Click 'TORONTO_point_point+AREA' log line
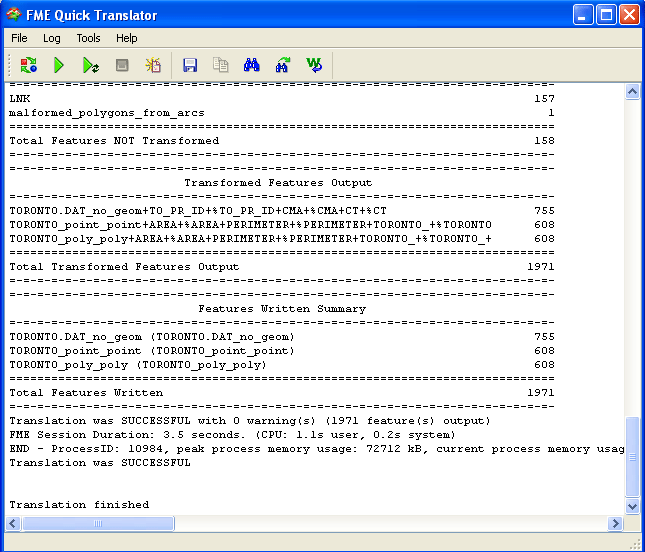This screenshot has height=552, width=645. point(282,225)
